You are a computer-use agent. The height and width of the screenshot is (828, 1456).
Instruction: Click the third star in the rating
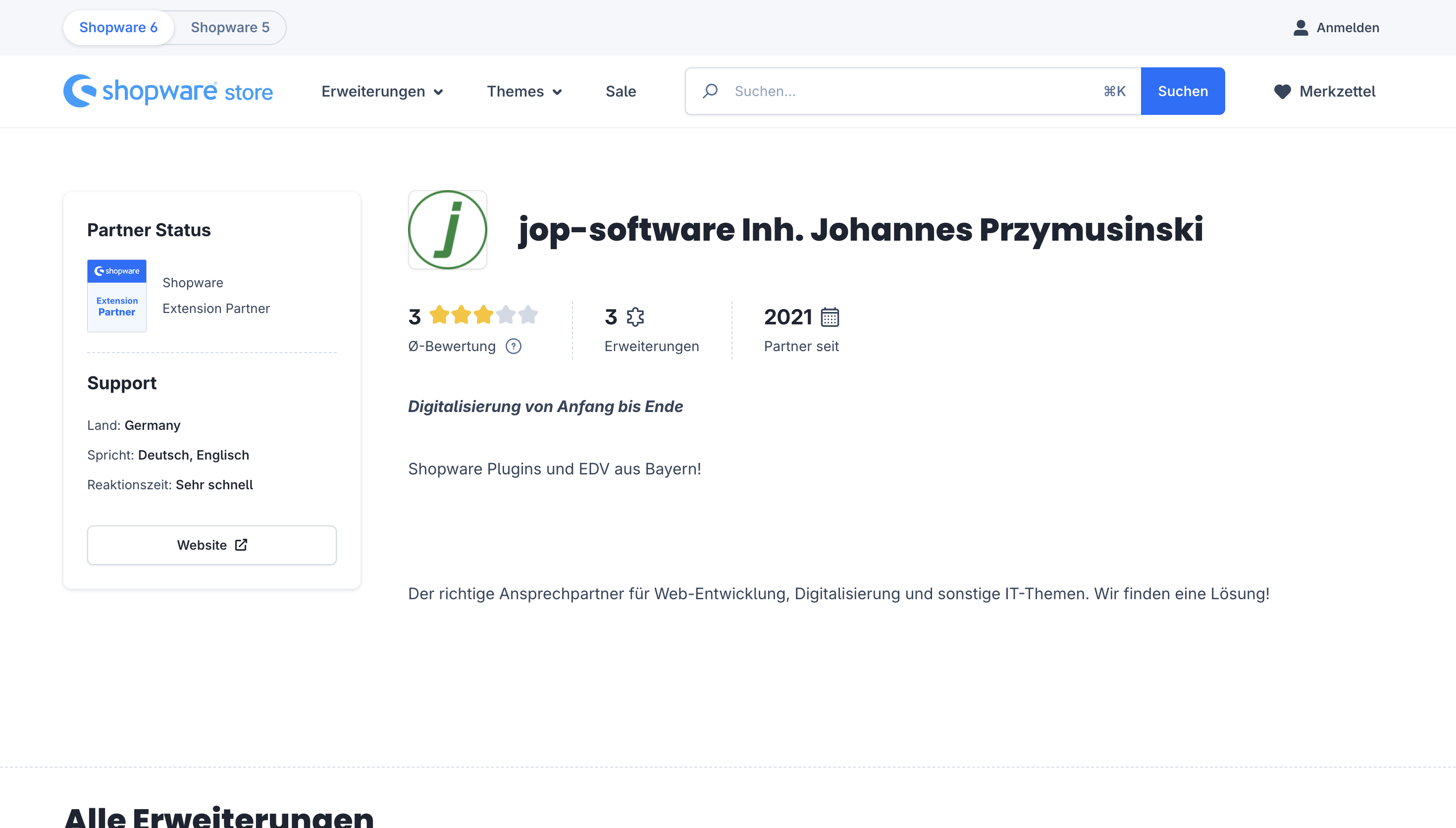click(x=484, y=314)
